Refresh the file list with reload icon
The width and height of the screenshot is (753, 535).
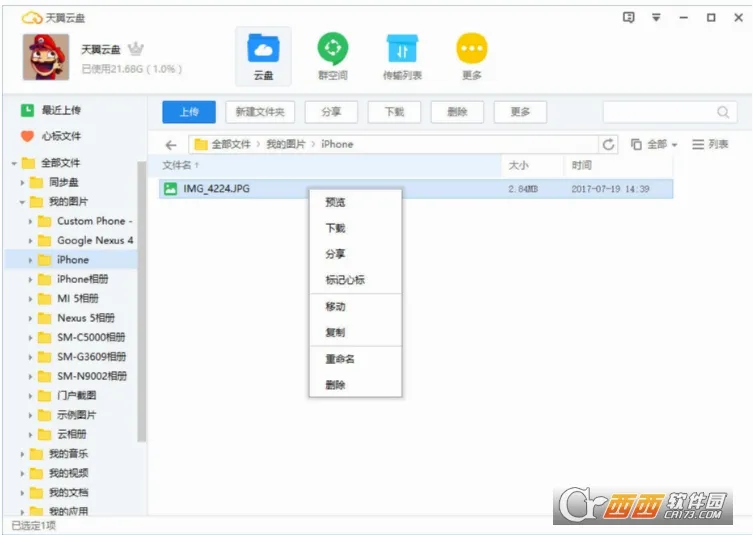pyautogui.click(x=608, y=144)
